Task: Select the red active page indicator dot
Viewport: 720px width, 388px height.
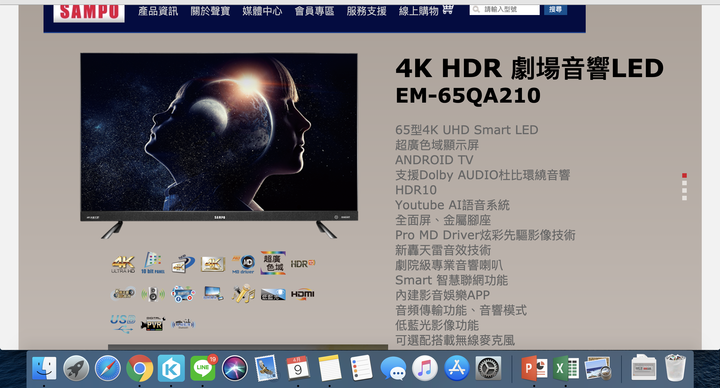Action: (x=684, y=175)
